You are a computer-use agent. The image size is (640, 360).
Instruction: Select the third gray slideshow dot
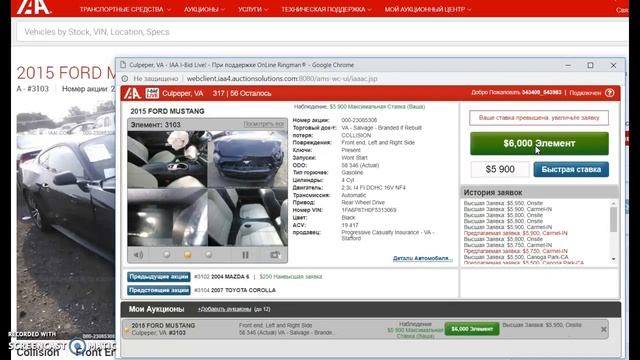pos(209,254)
